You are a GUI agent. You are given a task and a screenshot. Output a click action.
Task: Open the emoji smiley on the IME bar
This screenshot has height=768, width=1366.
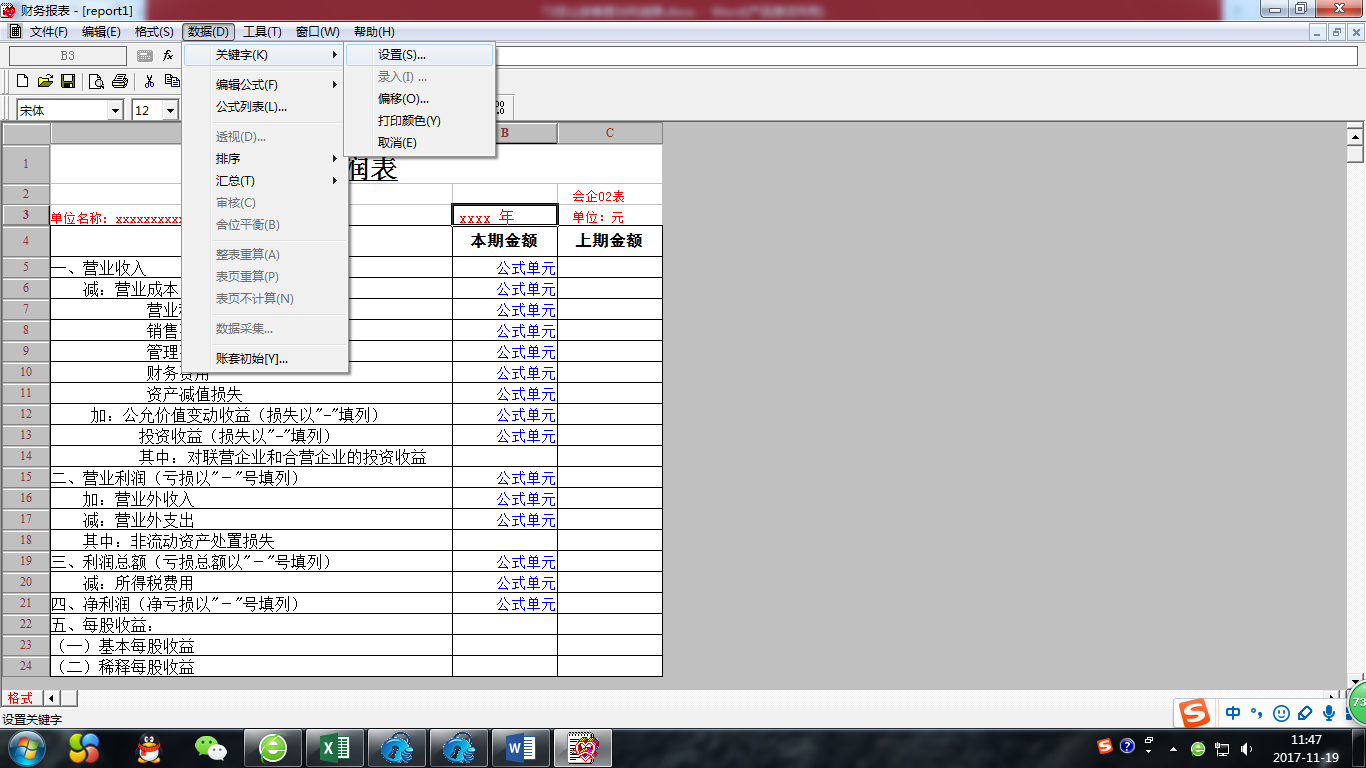point(1281,713)
